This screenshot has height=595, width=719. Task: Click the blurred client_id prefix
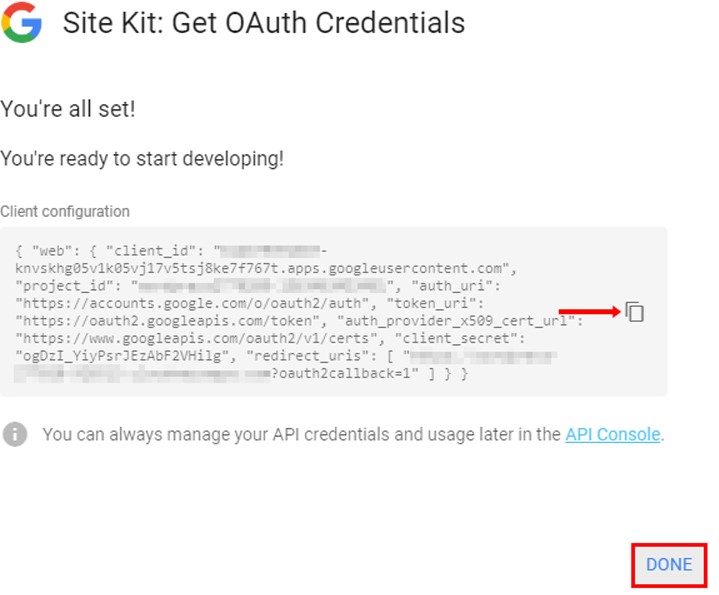pyautogui.click(x=271, y=251)
